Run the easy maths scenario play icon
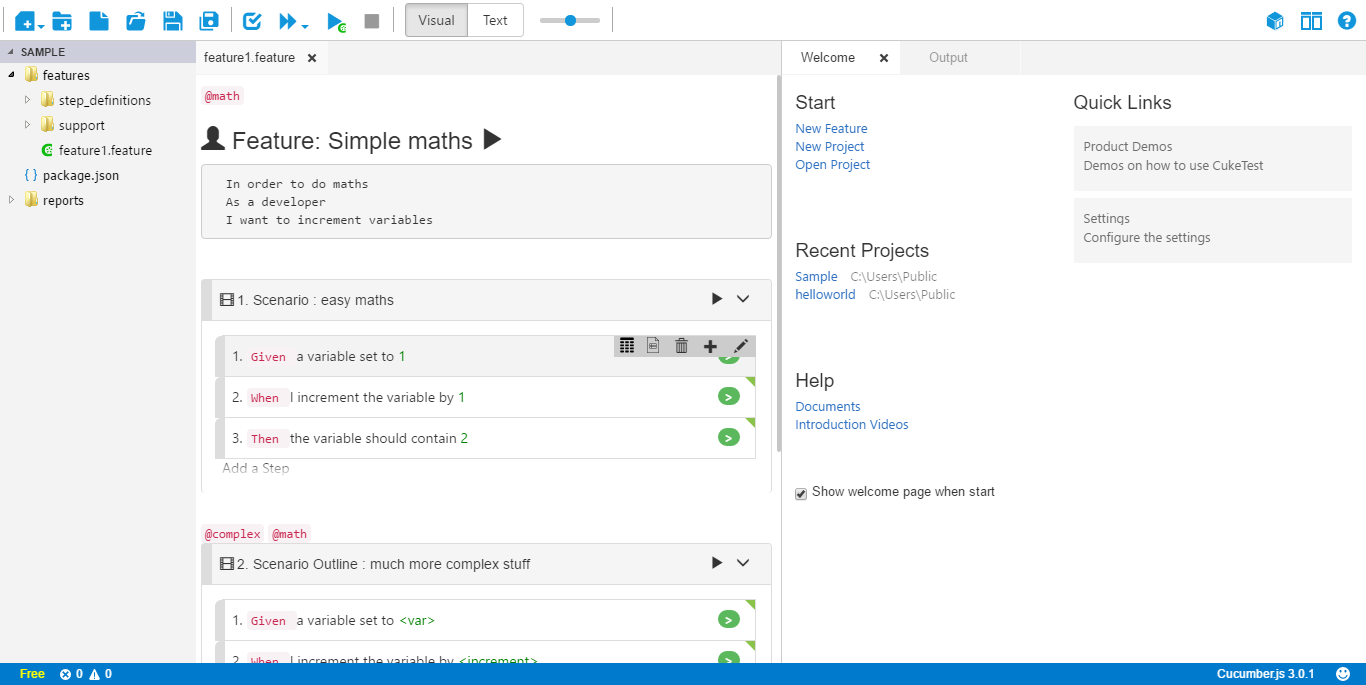 [x=716, y=299]
